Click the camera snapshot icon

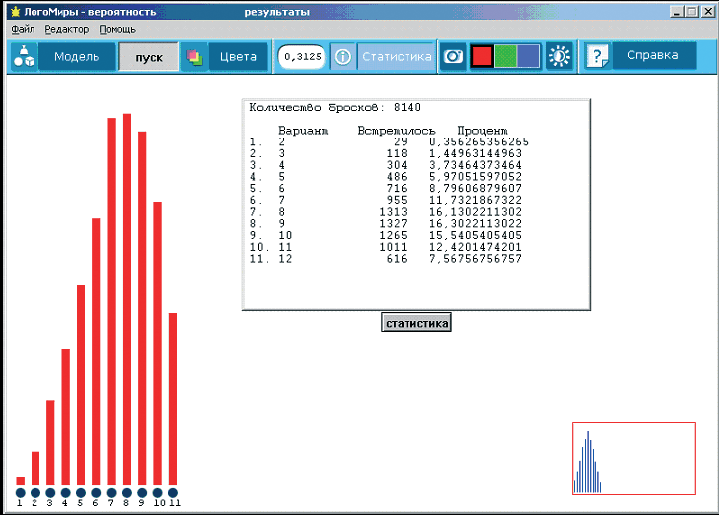coord(454,57)
